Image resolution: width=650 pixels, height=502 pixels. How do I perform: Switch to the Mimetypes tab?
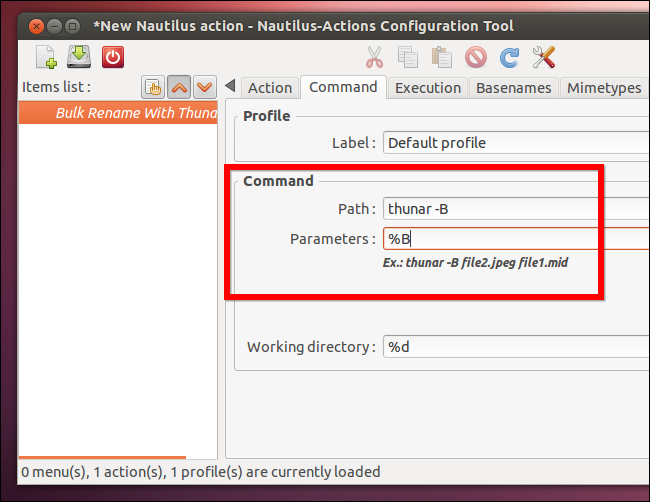[604, 88]
